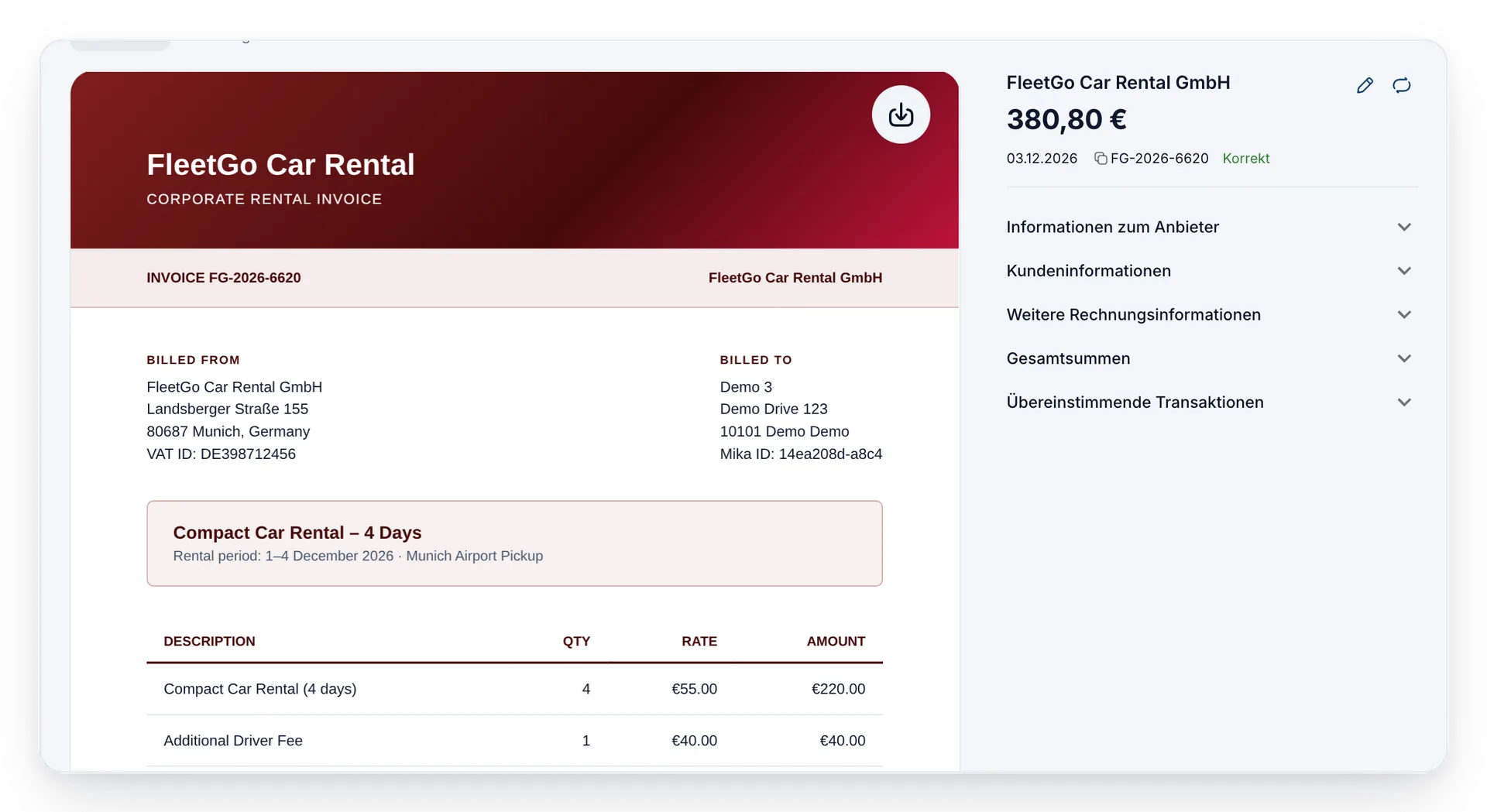
Task: Download the invoice using the round download icon
Action: tap(901, 115)
